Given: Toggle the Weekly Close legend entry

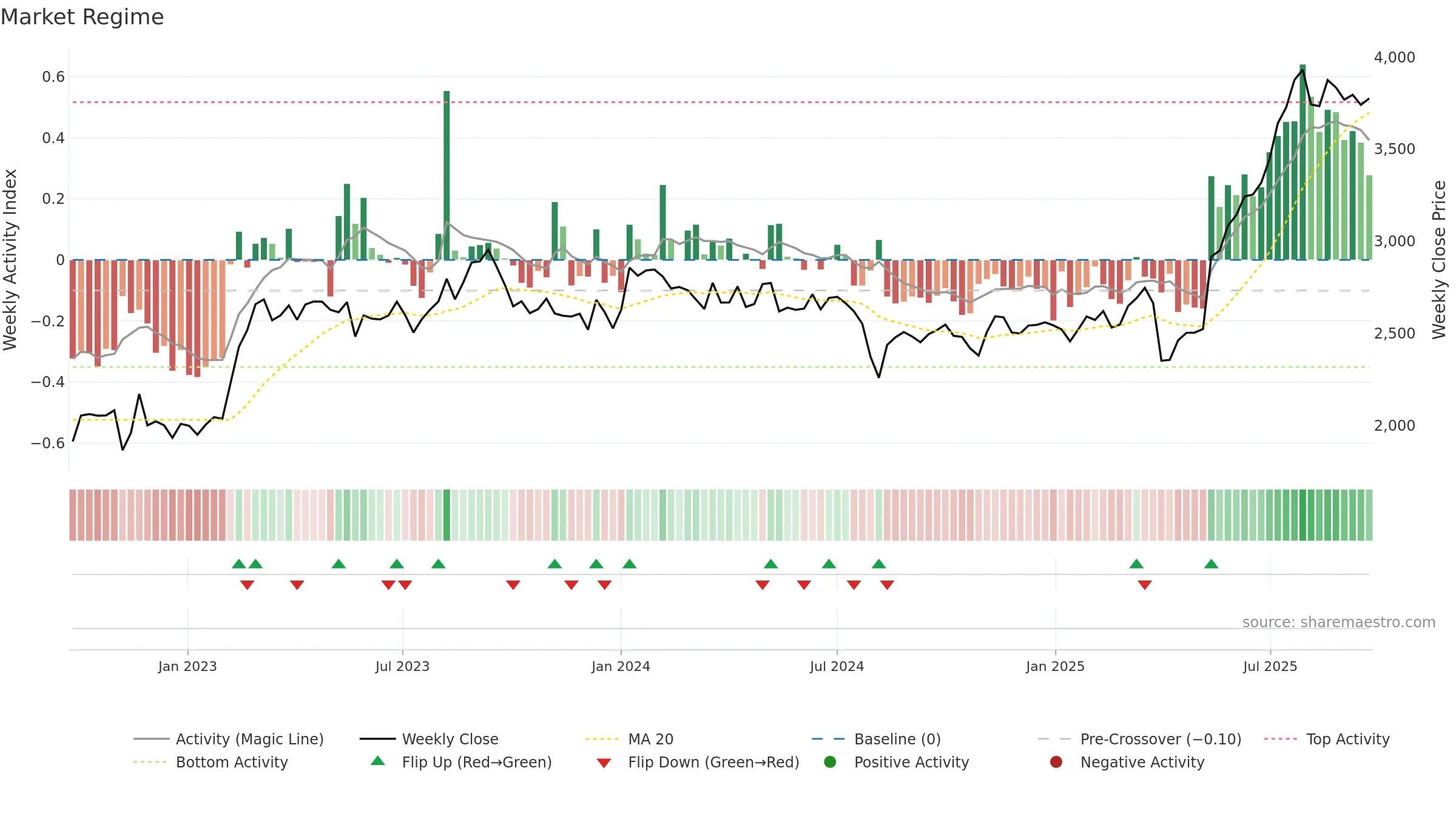Looking at the screenshot, I should point(429,739).
